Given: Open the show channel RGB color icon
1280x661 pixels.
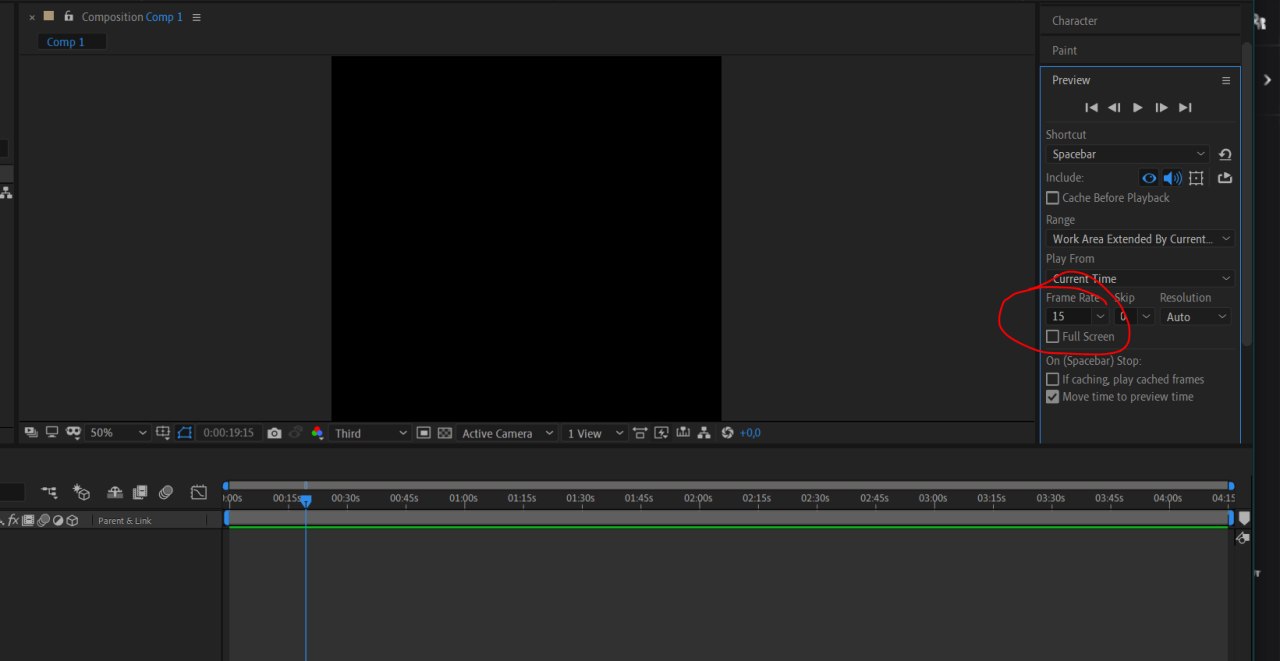Looking at the screenshot, I should tap(318, 433).
